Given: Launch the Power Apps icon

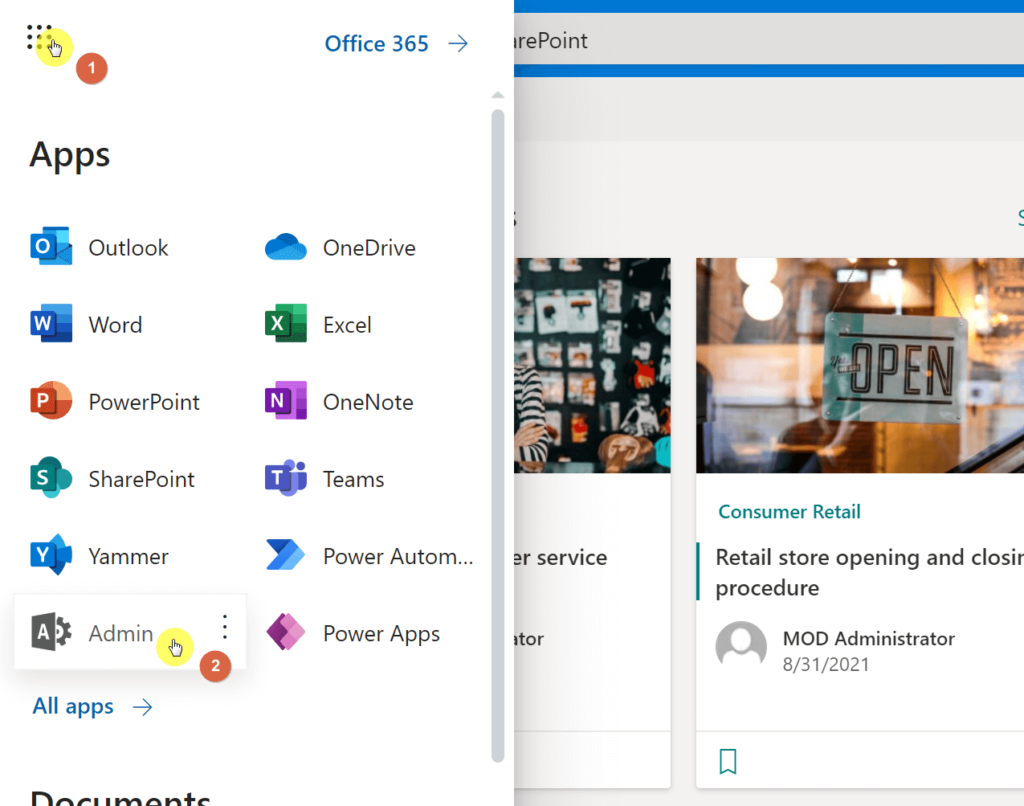Looking at the screenshot, I should (285, 632).
